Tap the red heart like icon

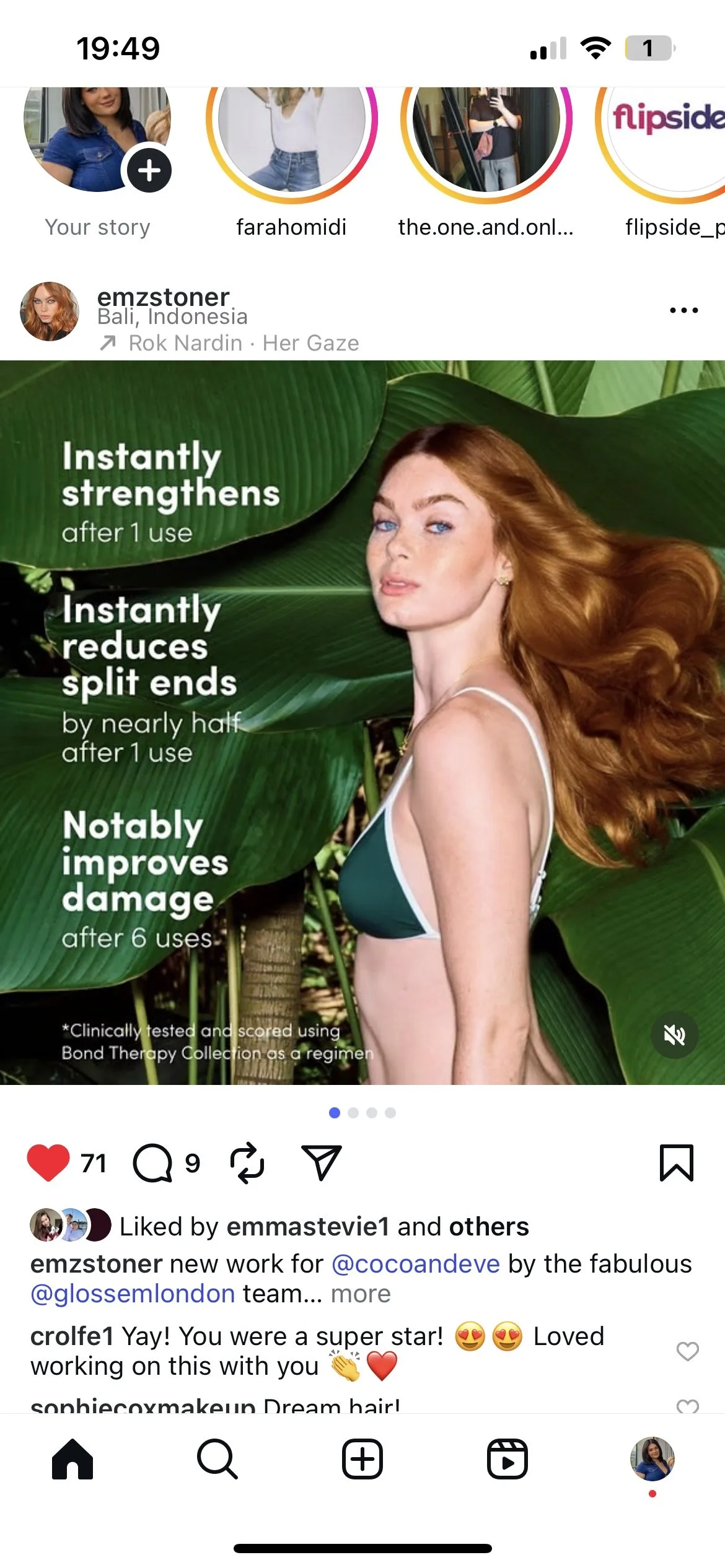click(48, 1162)
